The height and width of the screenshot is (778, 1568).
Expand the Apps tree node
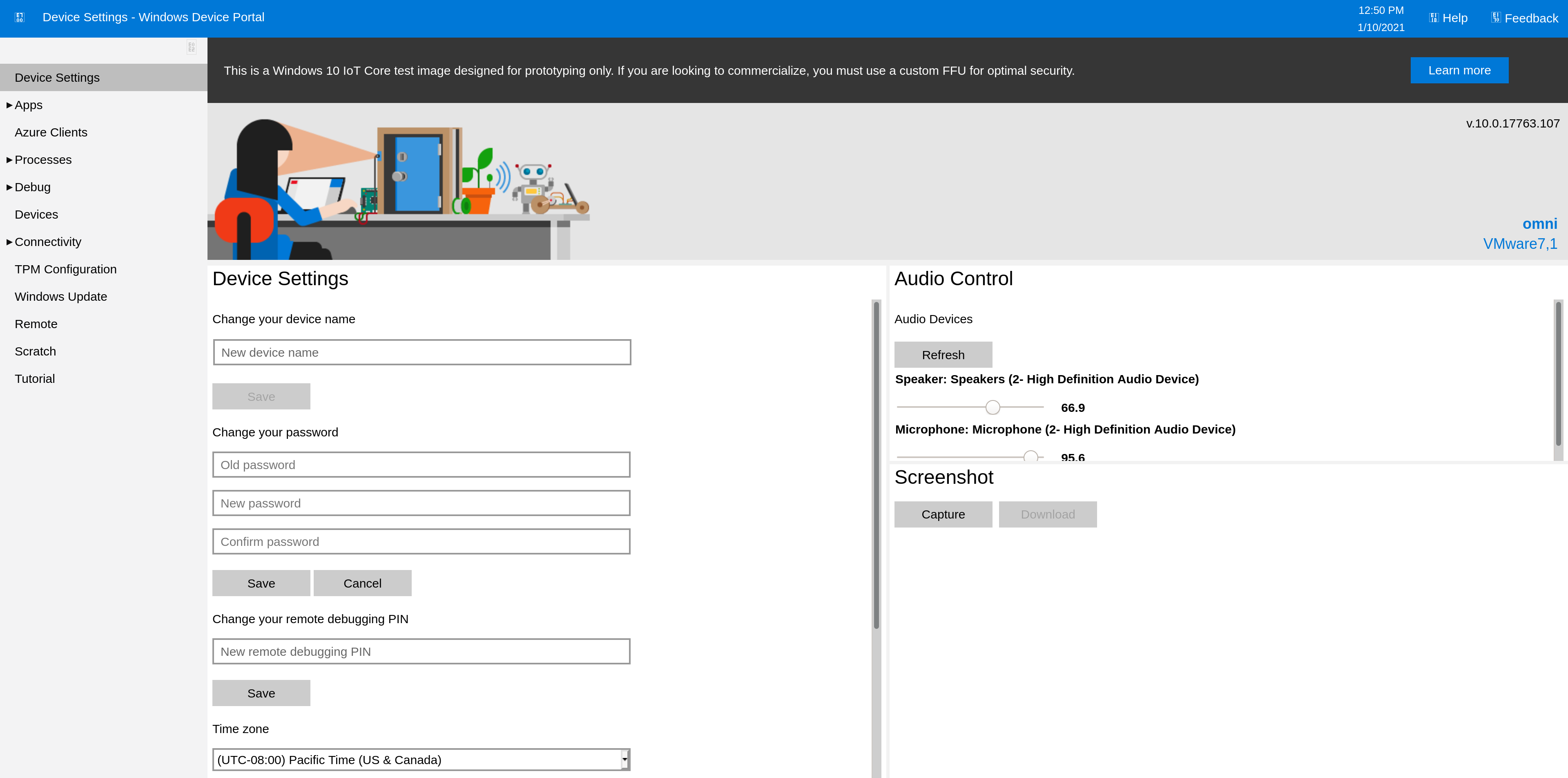(9, 105)
